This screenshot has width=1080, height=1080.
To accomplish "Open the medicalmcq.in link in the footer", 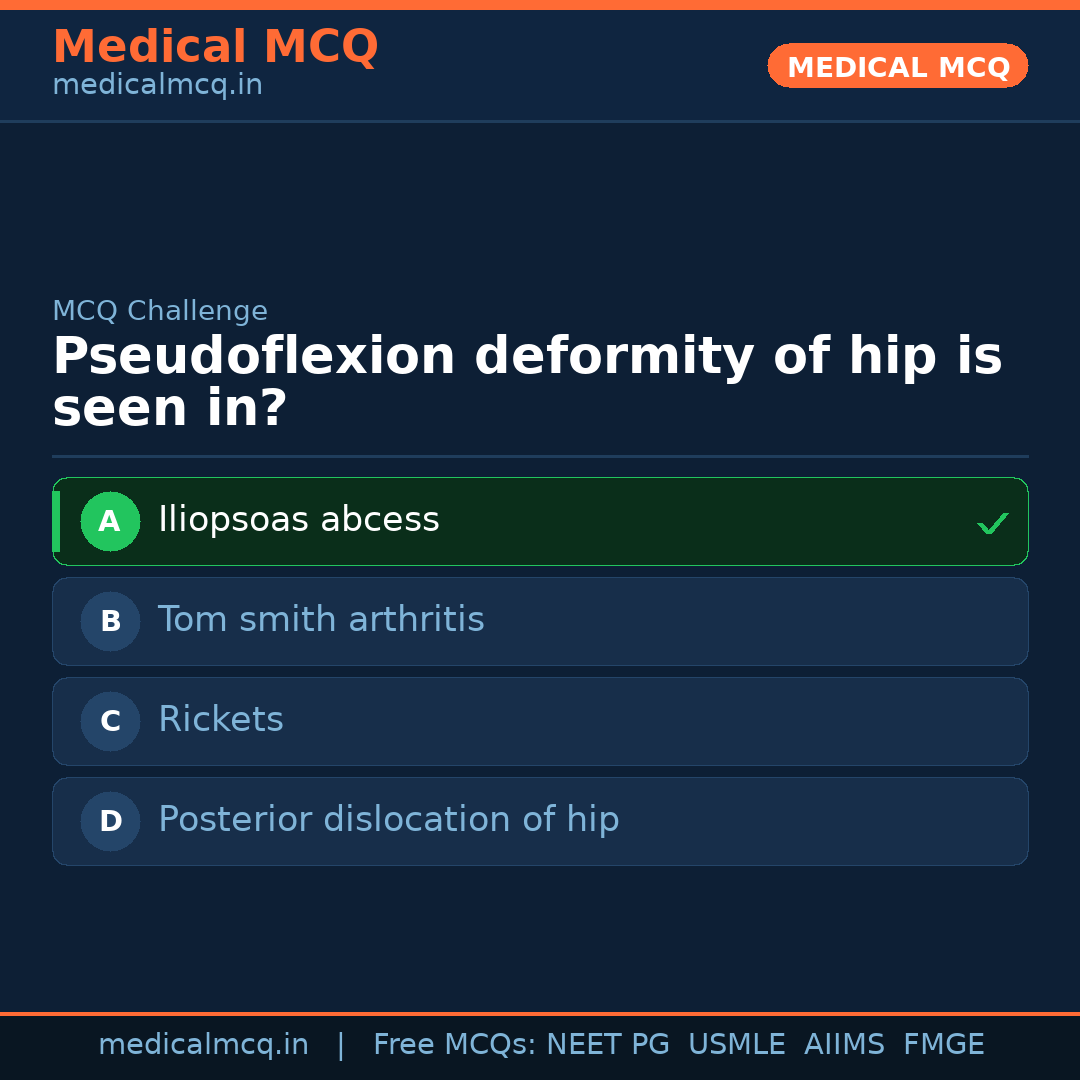I will pos(203,1045).
